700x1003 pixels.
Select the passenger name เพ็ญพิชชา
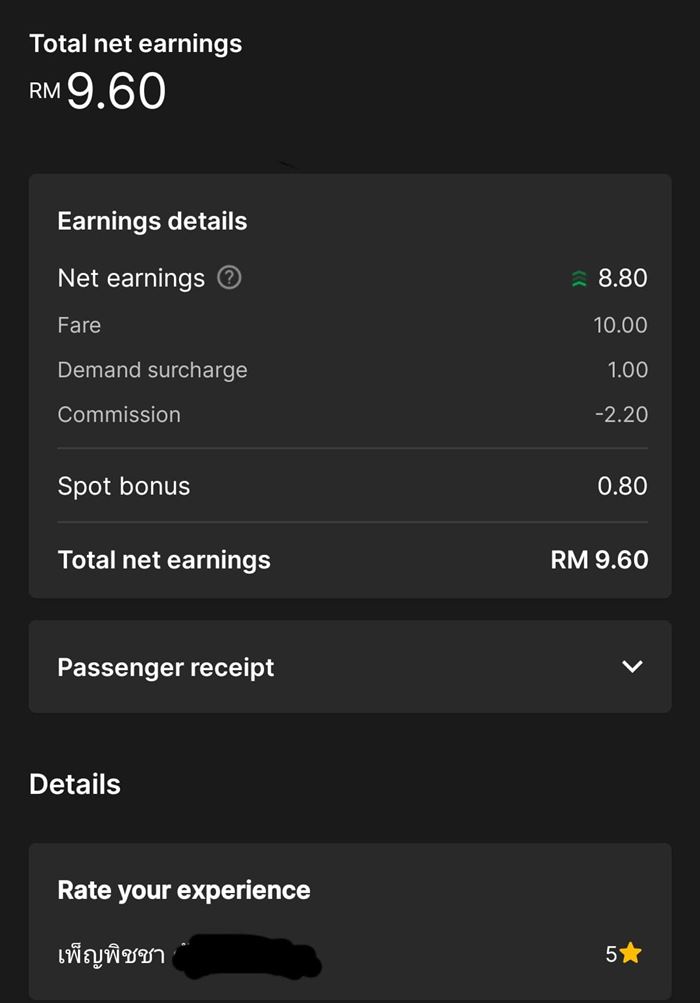point(111,955)
